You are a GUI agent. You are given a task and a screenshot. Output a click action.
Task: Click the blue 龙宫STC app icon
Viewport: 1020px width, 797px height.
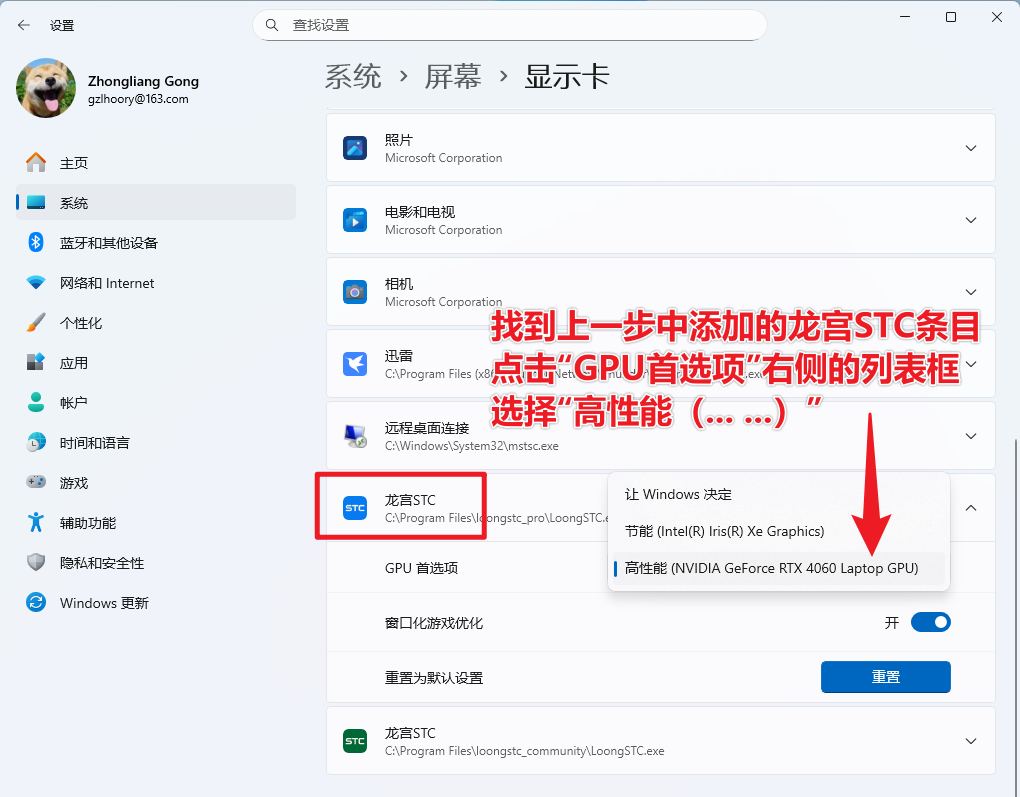tap(355, 508)
